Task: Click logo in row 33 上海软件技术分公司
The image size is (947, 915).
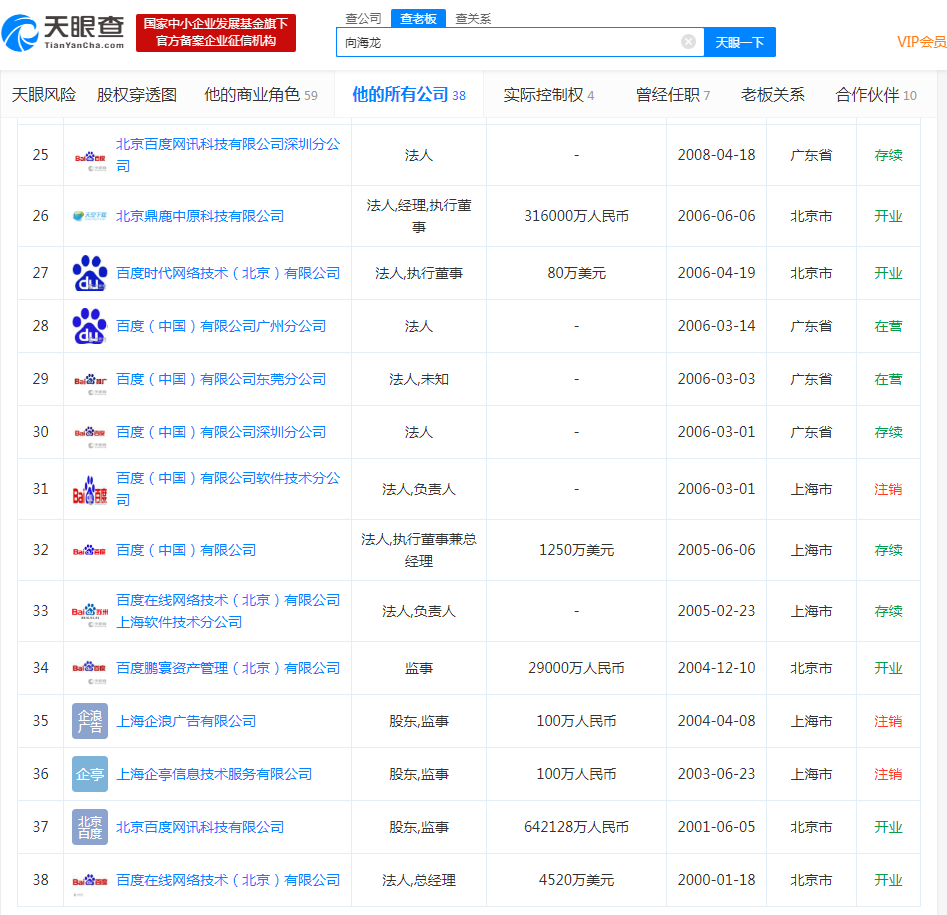Action: (x=90, y=615)
